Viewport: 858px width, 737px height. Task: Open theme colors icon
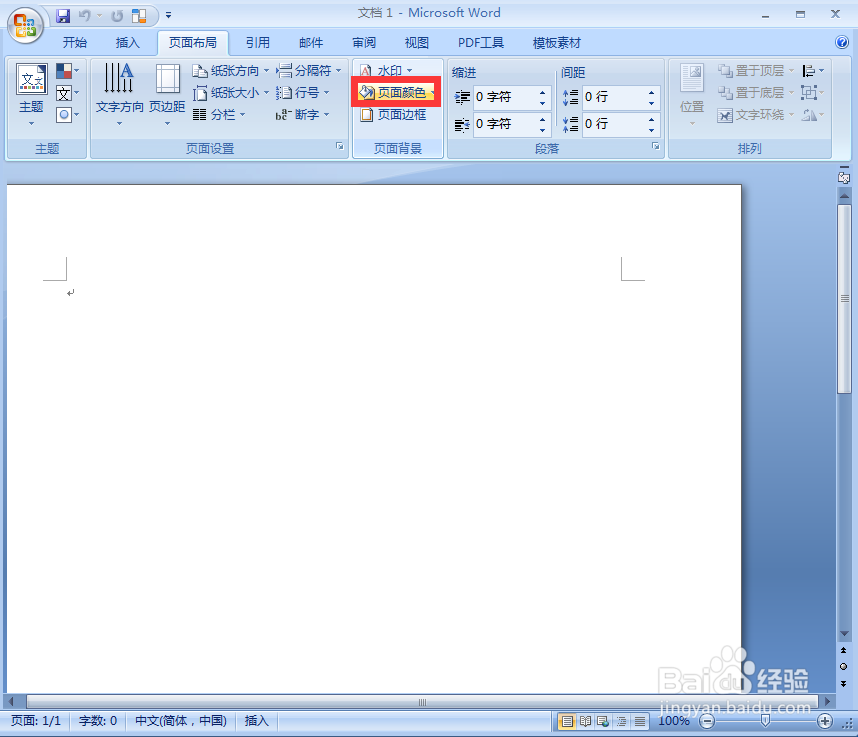pos(67,71)
